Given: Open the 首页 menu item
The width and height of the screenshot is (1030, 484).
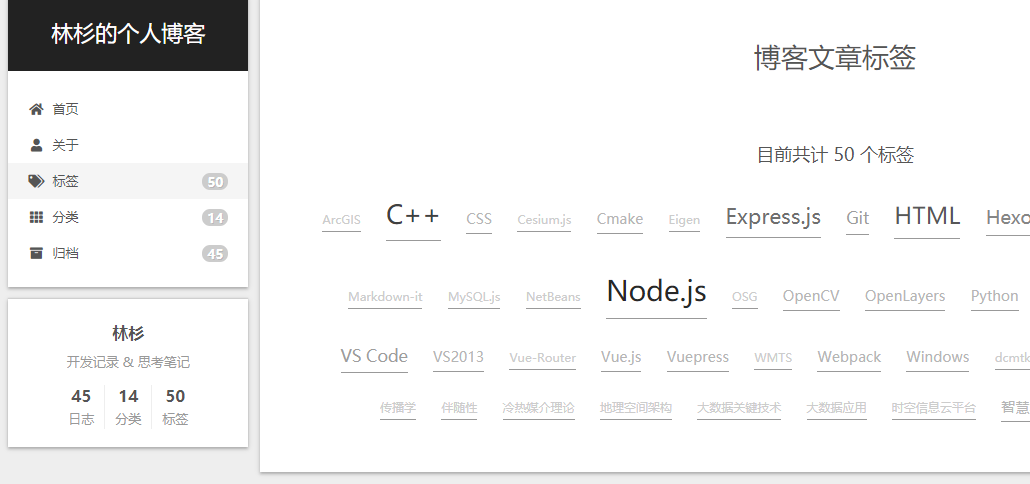Looking at the screenshot, I should [x=128, y=109].
